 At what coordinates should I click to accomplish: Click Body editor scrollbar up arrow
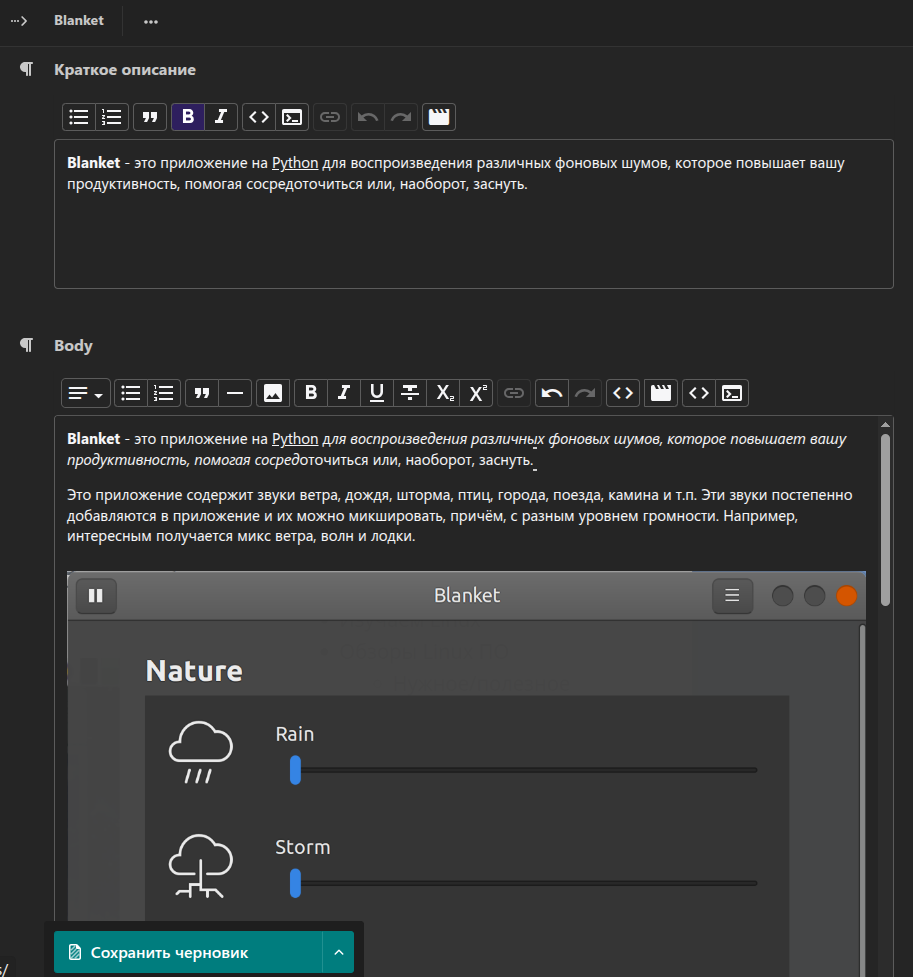[885, 425]
